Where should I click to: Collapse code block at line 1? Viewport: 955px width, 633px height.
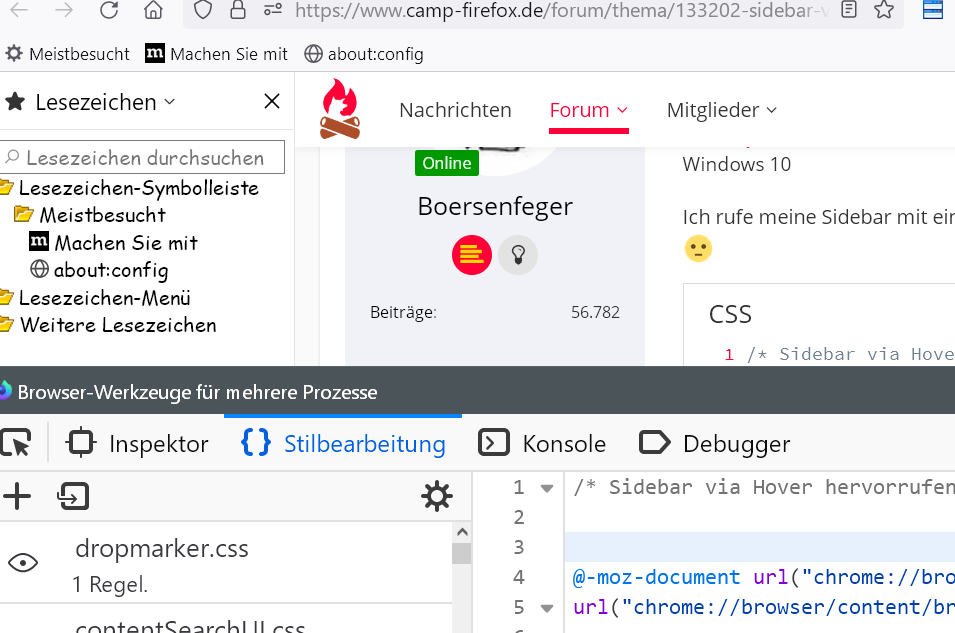tap(546, 488)
